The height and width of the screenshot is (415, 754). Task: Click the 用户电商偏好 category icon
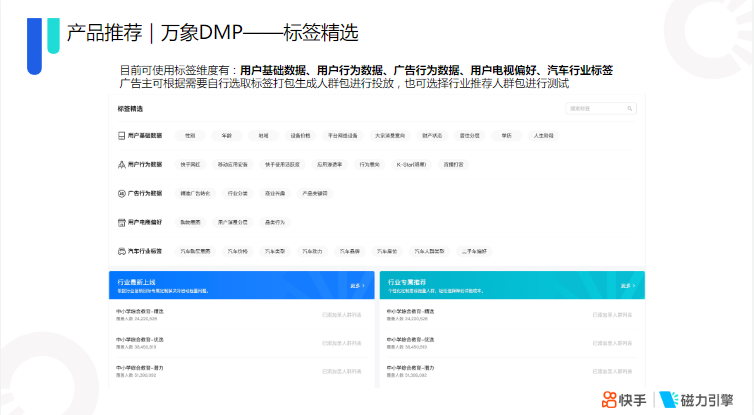click(122, 223)
